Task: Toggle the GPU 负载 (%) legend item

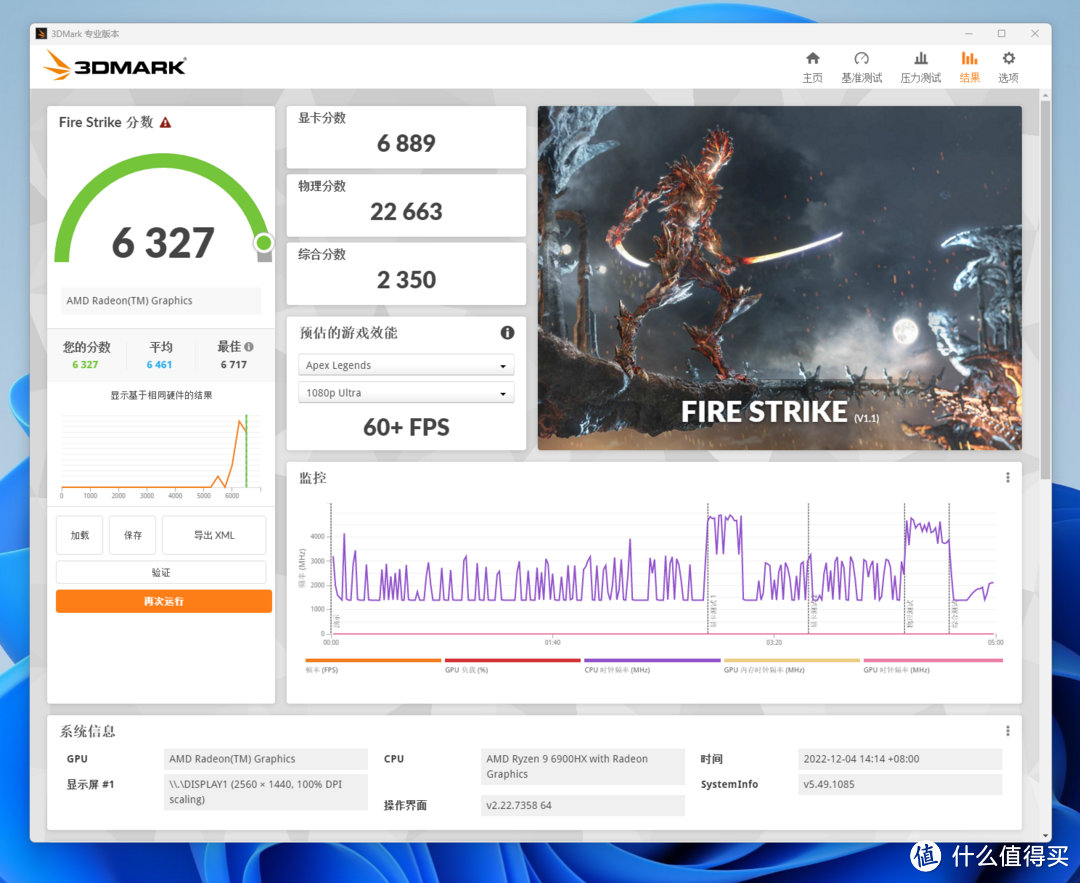Action: pos(512,665)
